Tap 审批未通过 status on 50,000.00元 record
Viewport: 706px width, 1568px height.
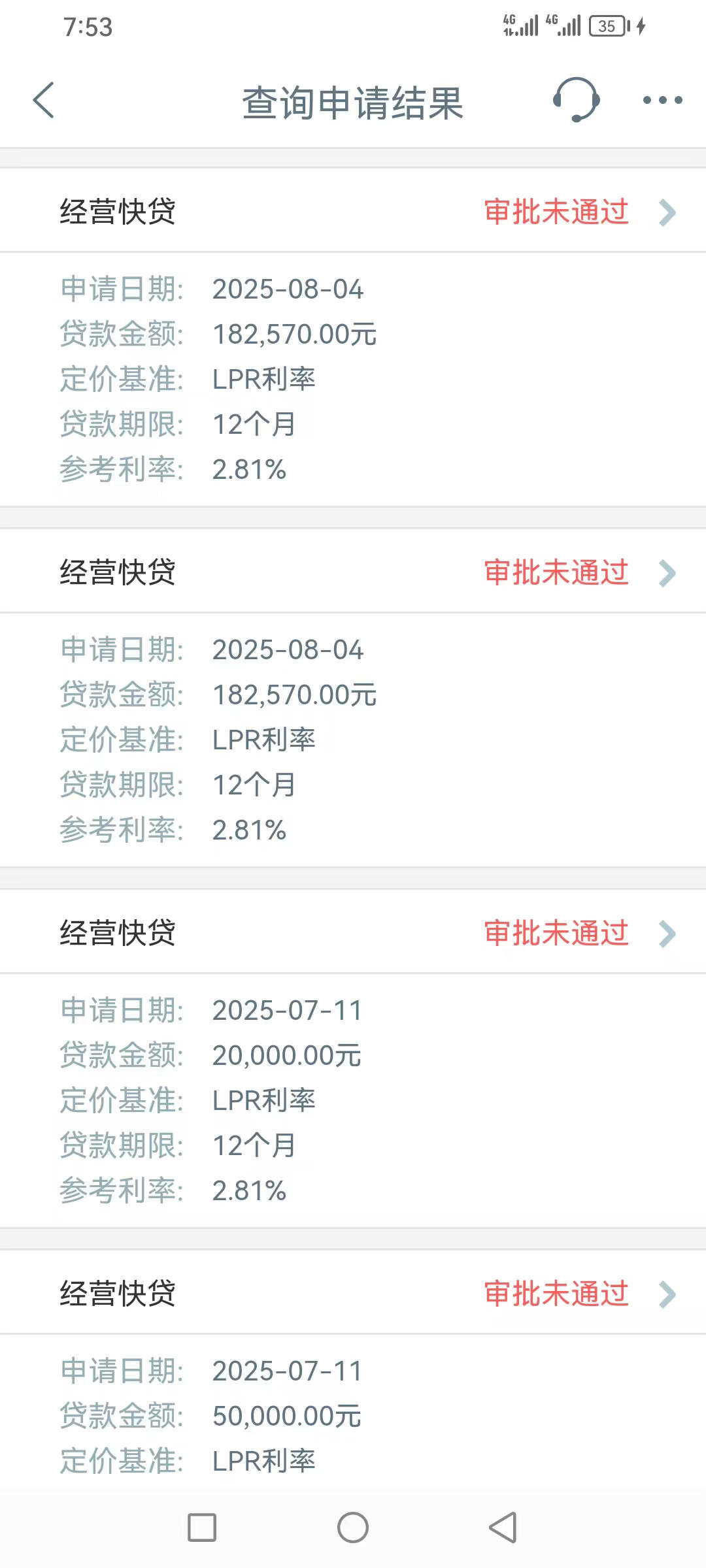tap(556, 1294)
